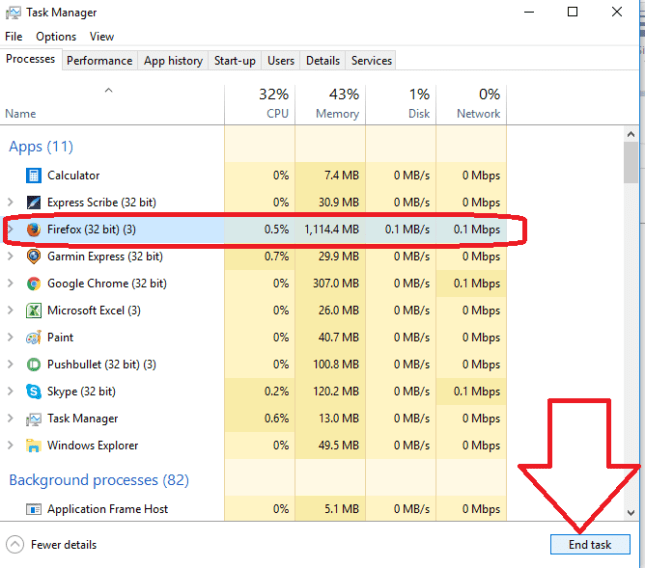
Task: Click the Pushbullet icon
Action: [x=33, y=365]
